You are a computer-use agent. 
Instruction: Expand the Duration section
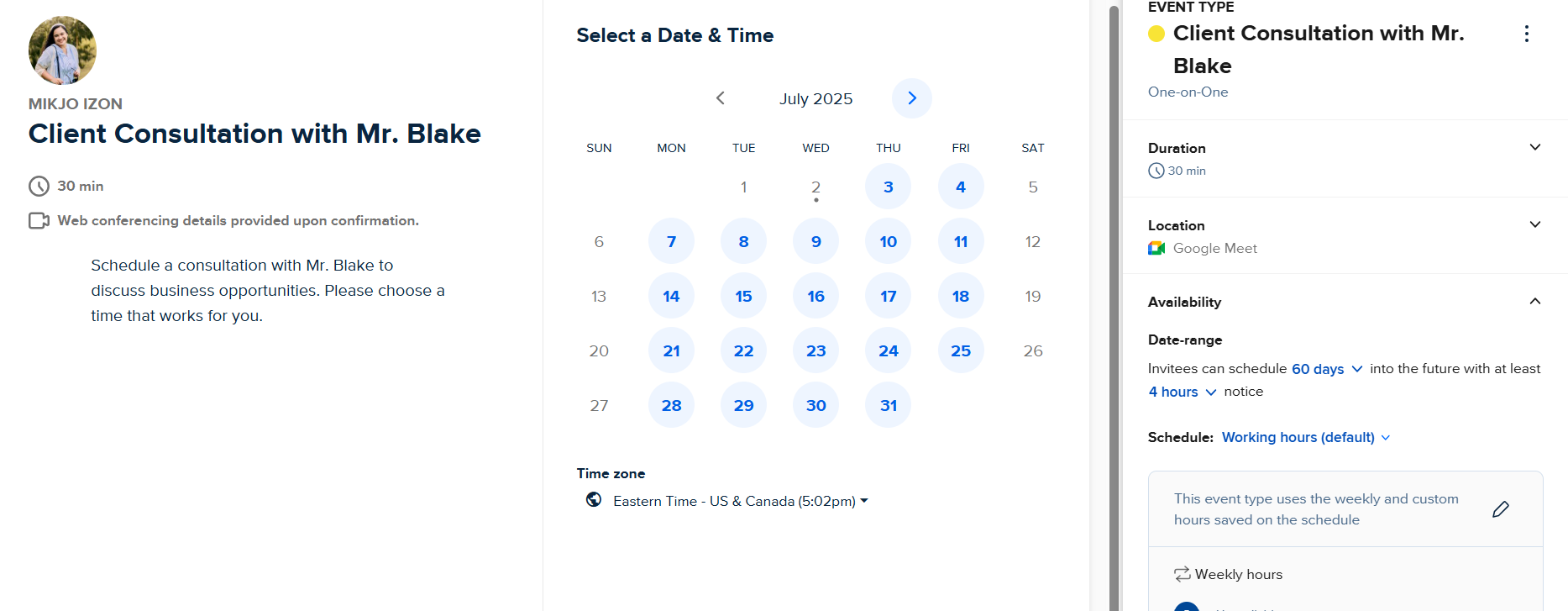(1535, 147)
